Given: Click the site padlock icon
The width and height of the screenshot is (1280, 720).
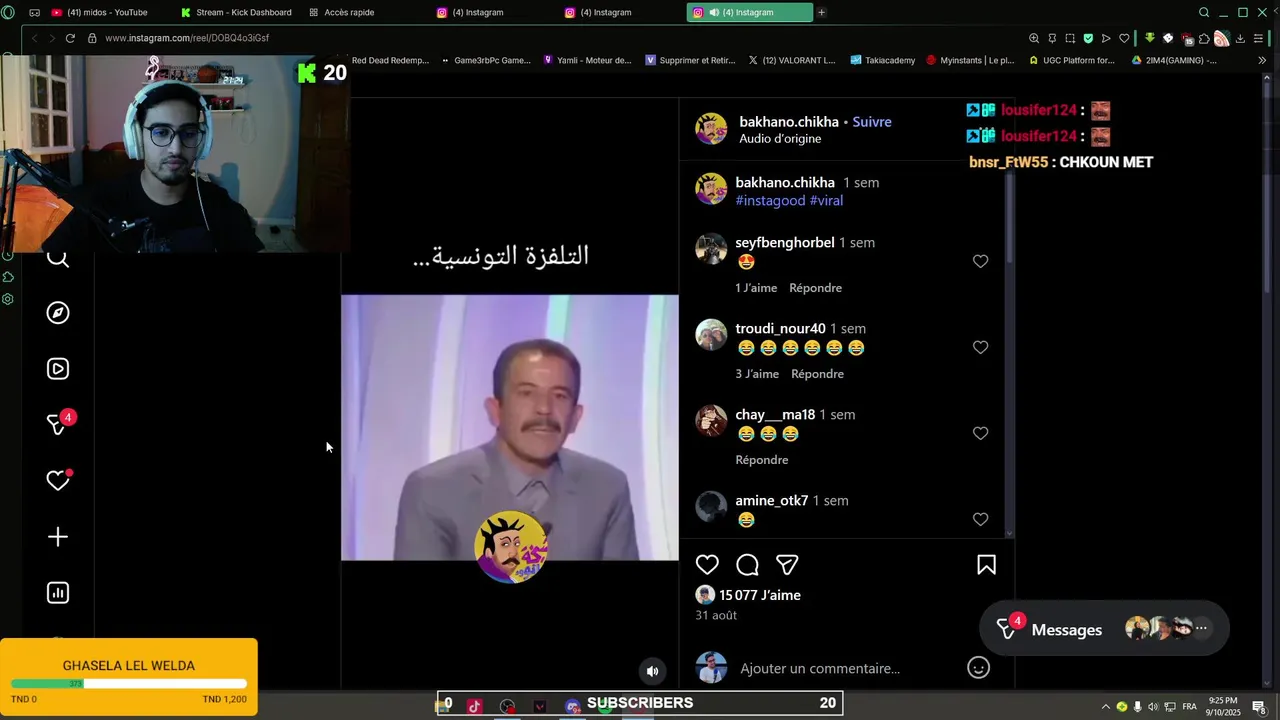Looking at the screenshot, I should [x=92, y=38].
